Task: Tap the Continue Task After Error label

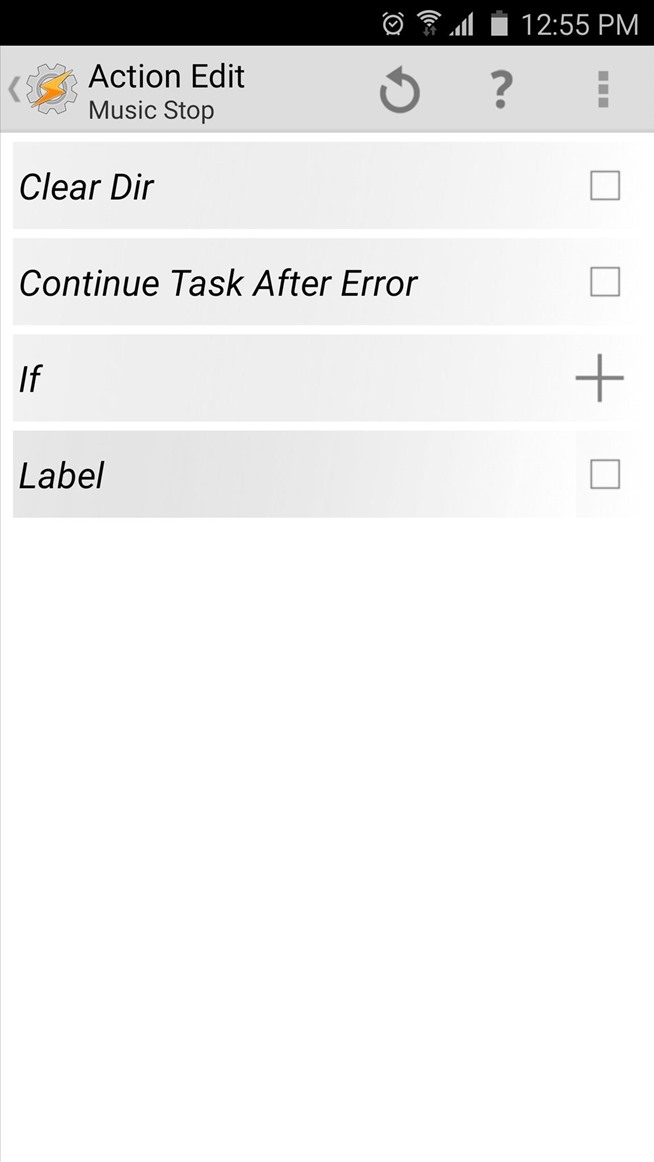Action: tap(218, 284)
